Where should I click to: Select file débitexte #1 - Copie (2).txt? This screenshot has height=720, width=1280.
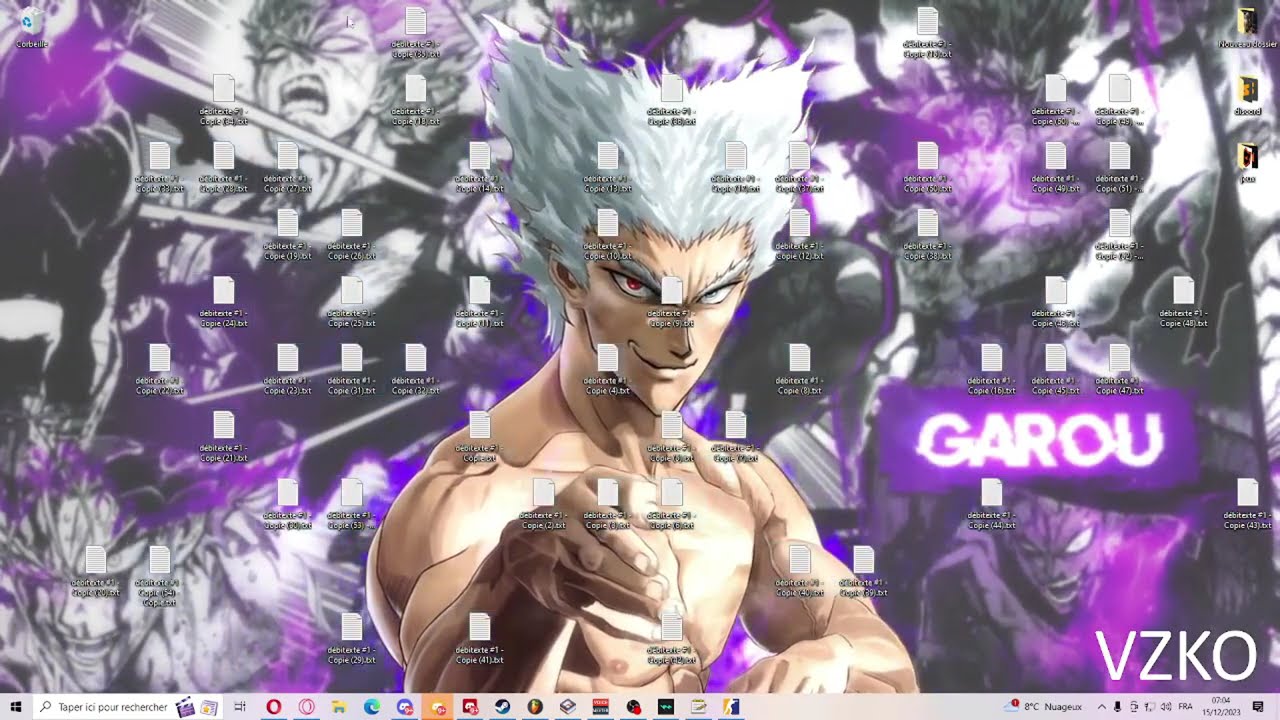coord(543,505)
